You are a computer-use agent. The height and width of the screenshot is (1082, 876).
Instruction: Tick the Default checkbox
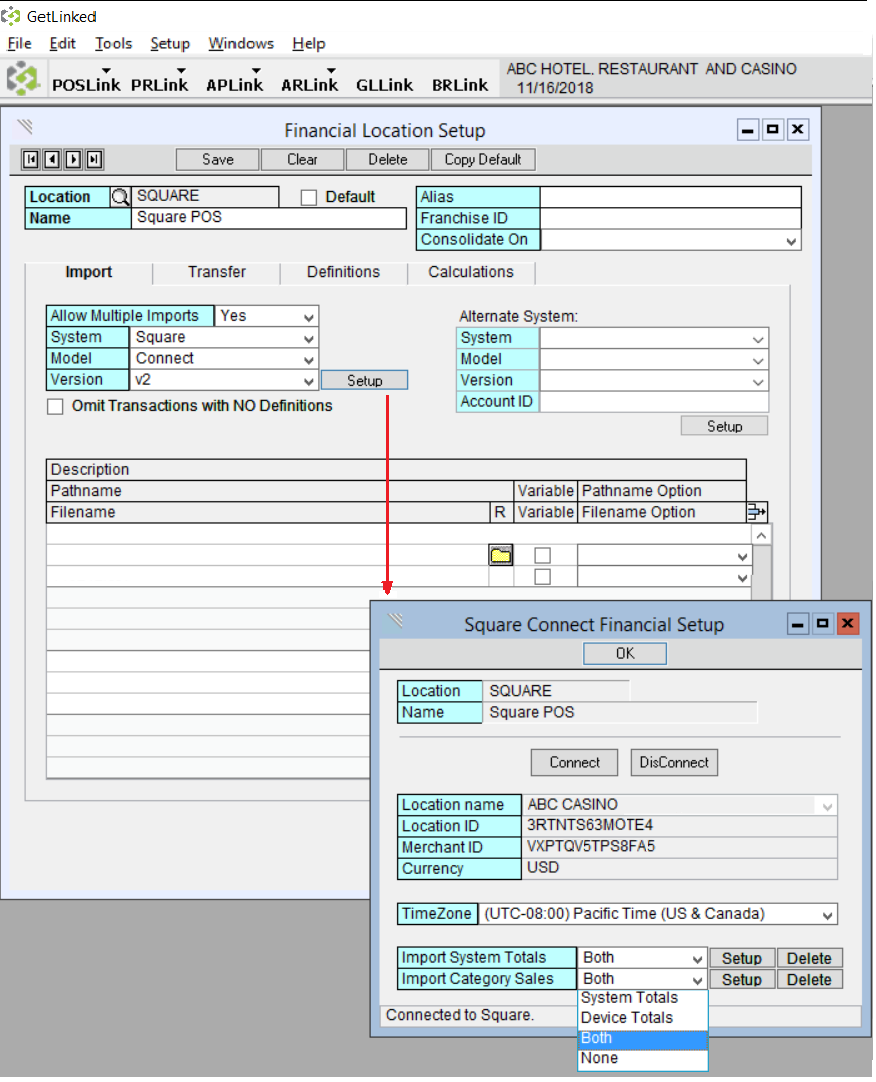click(309, 197)
